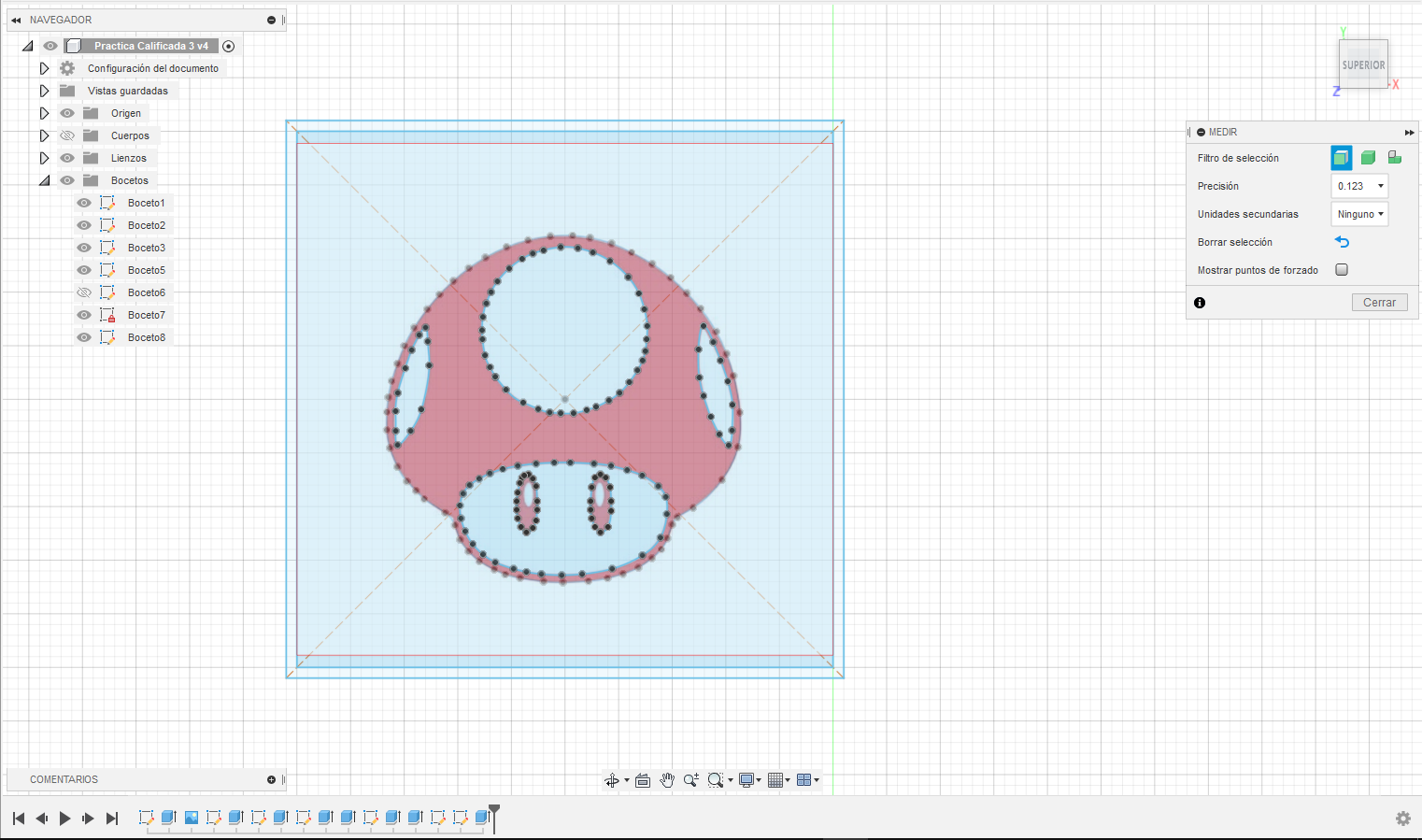Open Display Settings monitor icon
Image resolution: width=1422 pixels, height=840 pixels.
tap(747, 780)
